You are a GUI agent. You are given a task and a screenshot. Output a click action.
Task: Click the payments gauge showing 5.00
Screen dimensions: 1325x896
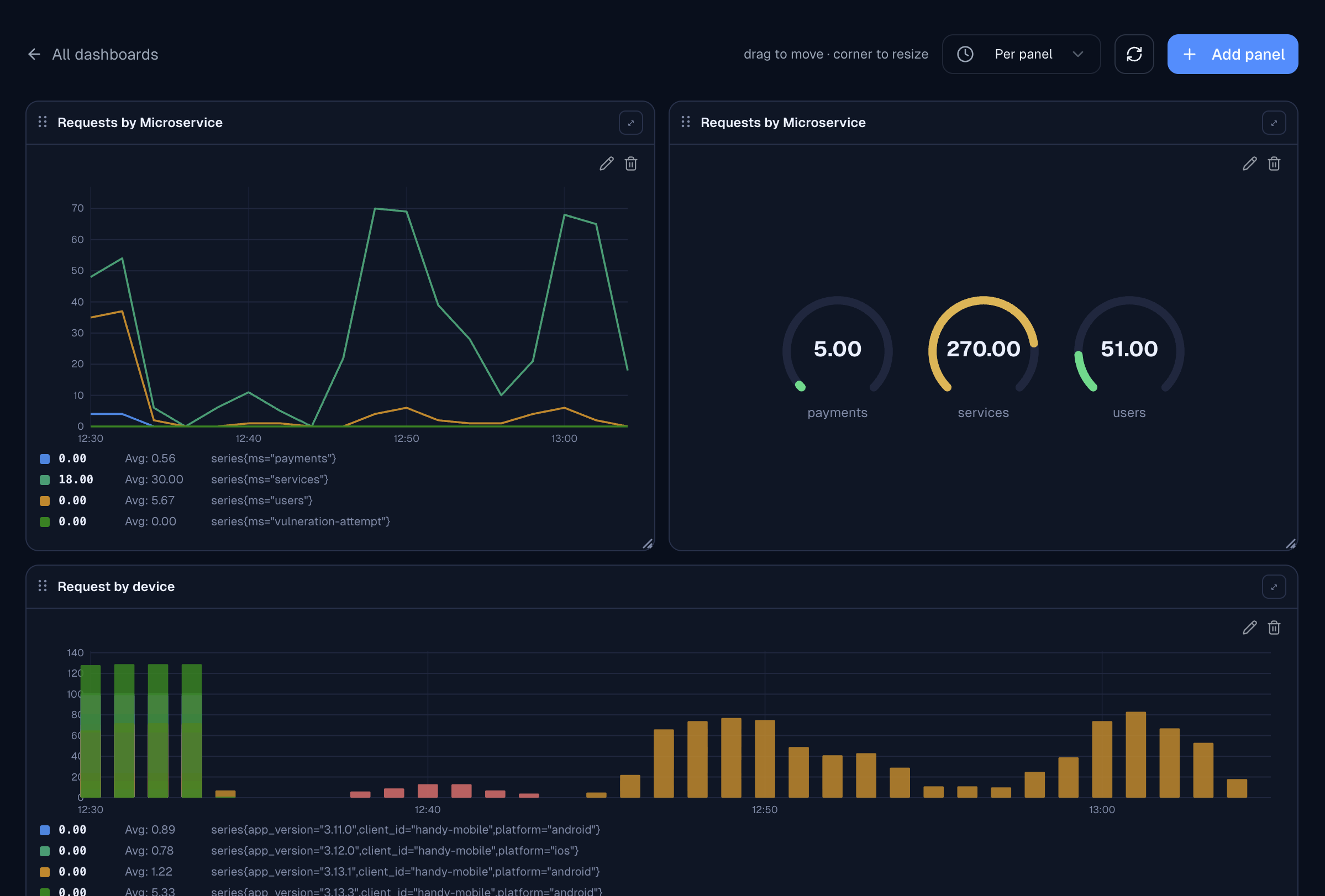tap(837, 349)
